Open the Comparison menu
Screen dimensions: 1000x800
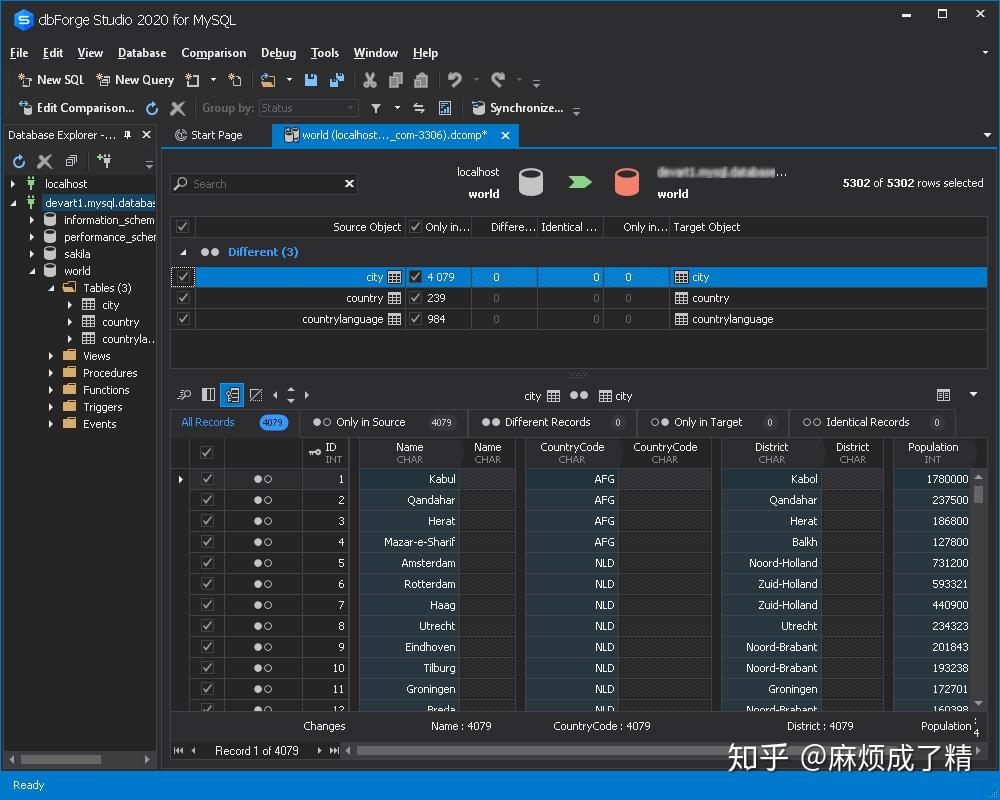tap(213, 53)
